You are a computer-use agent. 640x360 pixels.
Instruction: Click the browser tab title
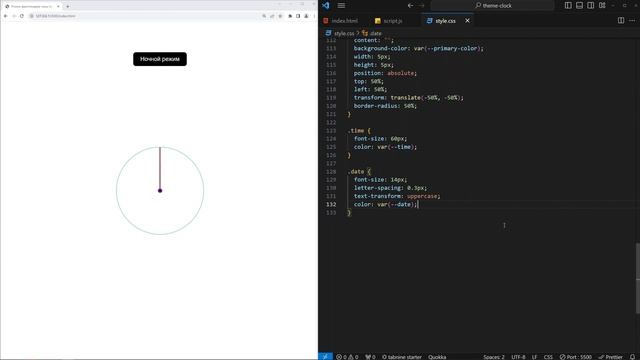(31, 6)
